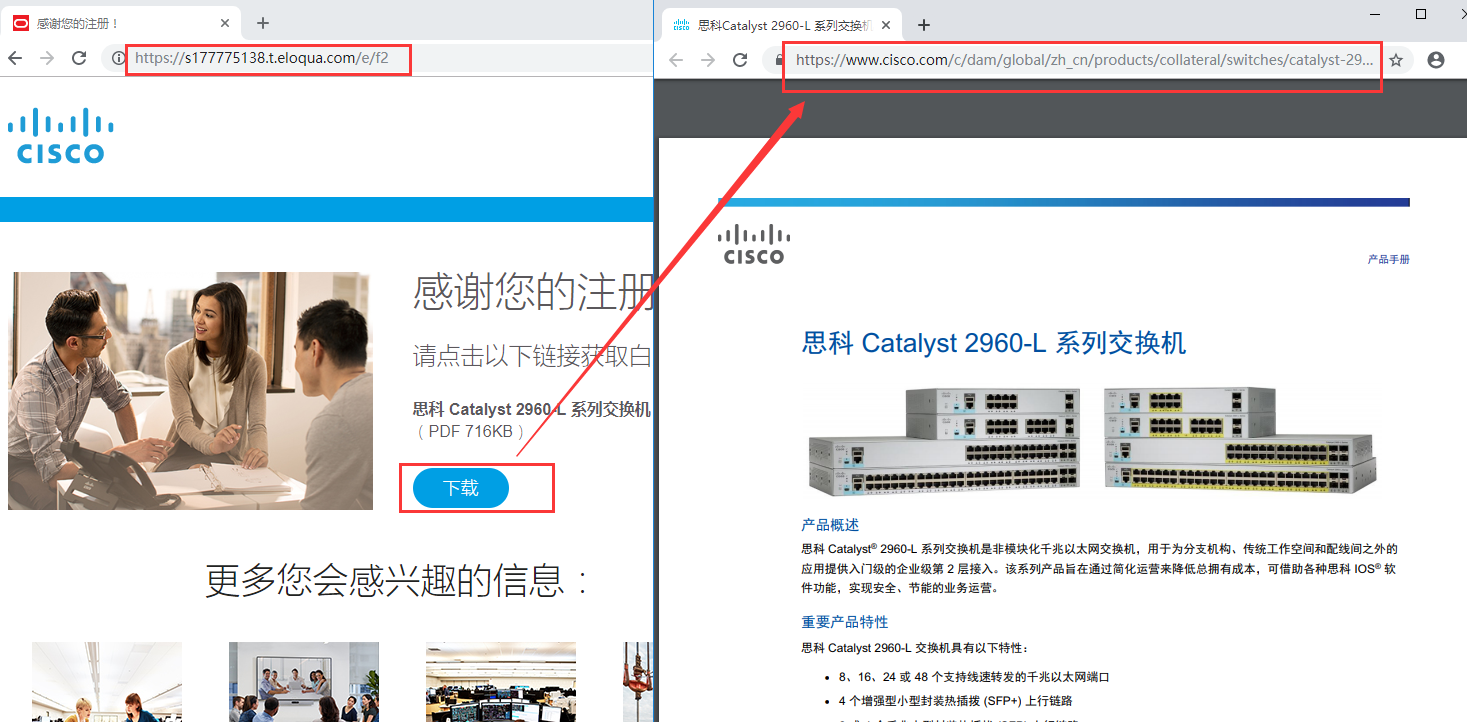
Task: Maximize the right browser window
Action: click(x=1421, y=14)
